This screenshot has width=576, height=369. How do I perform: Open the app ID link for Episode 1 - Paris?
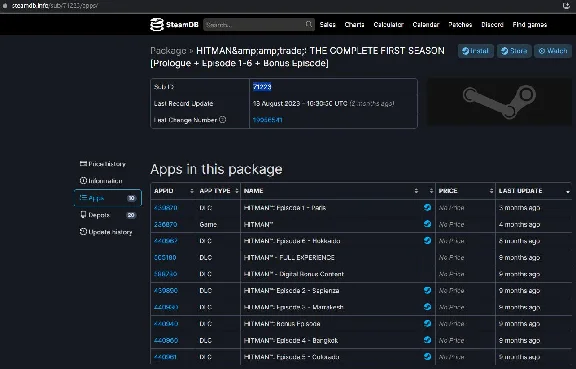(166, 208)
